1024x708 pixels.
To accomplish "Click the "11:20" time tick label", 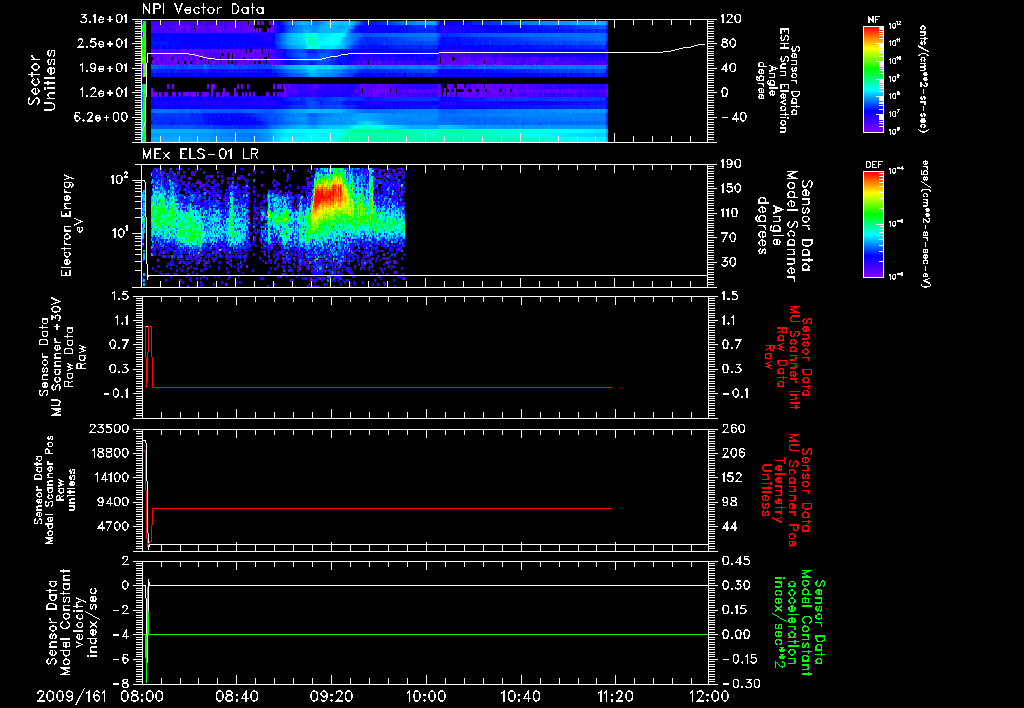I will (615, 696).
